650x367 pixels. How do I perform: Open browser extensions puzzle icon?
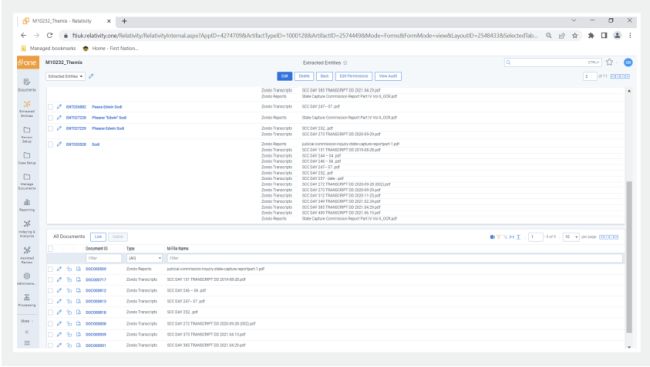tap(591, 36)
